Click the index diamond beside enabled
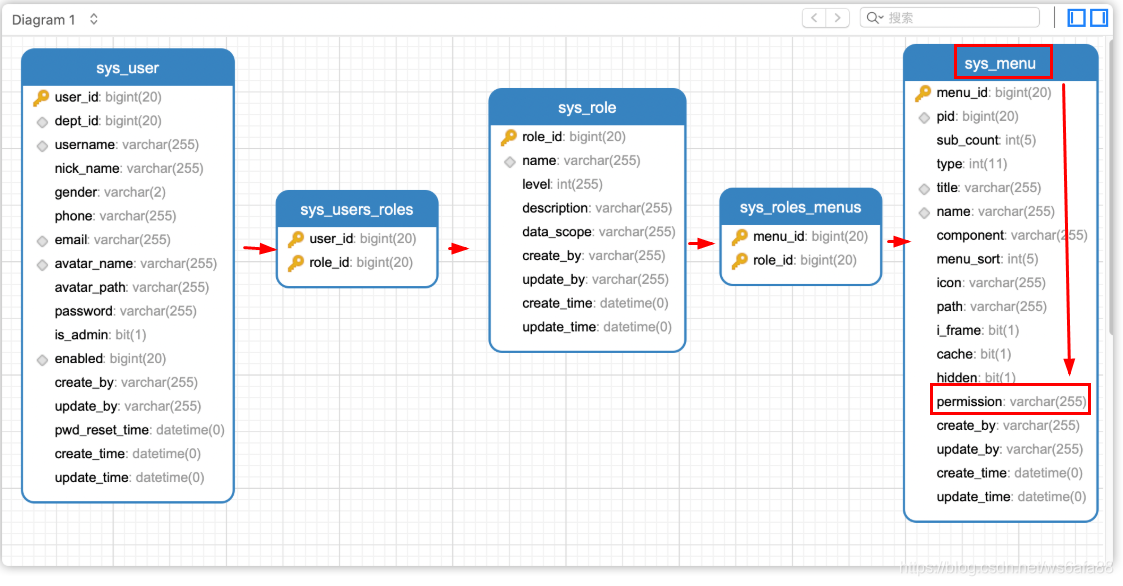1123x586 pixels. pyautogui.click(x=42, y=360)
